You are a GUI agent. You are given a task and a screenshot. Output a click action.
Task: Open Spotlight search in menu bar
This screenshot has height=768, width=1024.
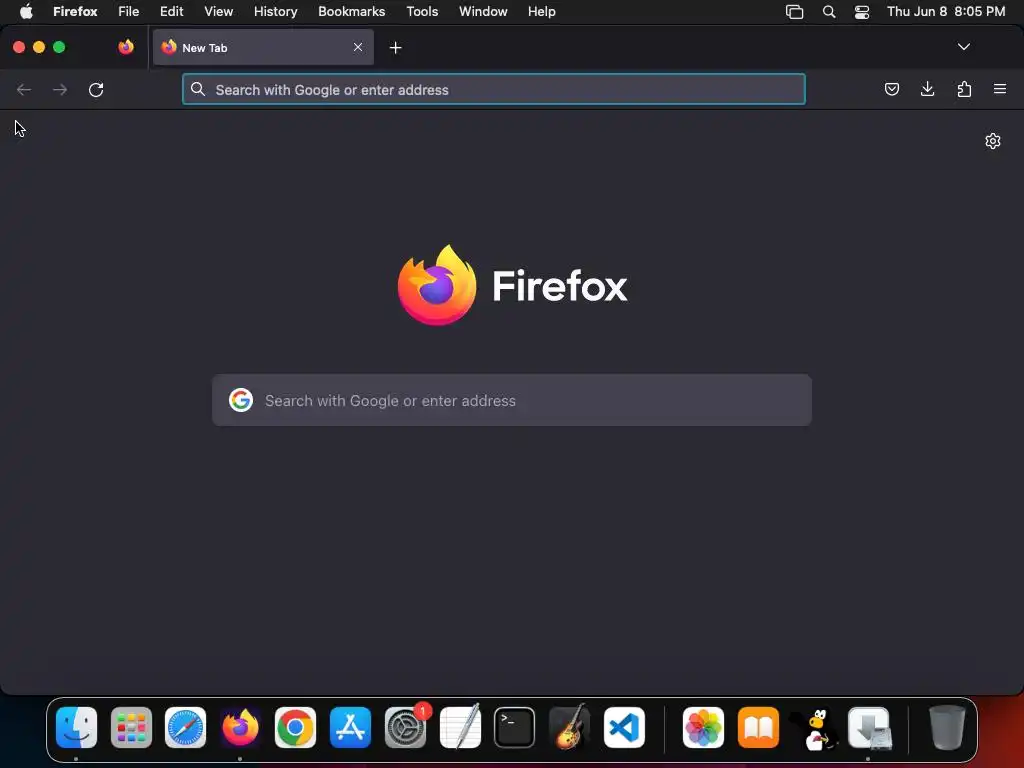click(829, 12)
